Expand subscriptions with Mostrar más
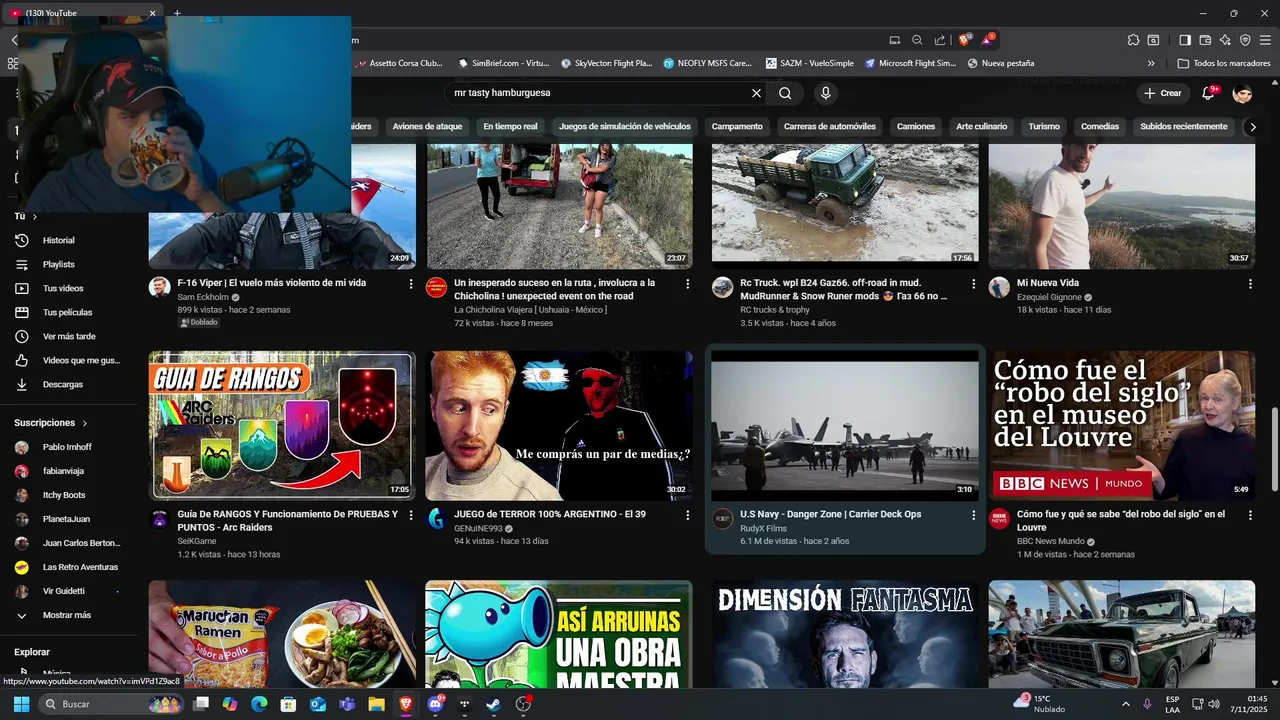The width and height of the screenshot is (1280, 720). [66, 615]
